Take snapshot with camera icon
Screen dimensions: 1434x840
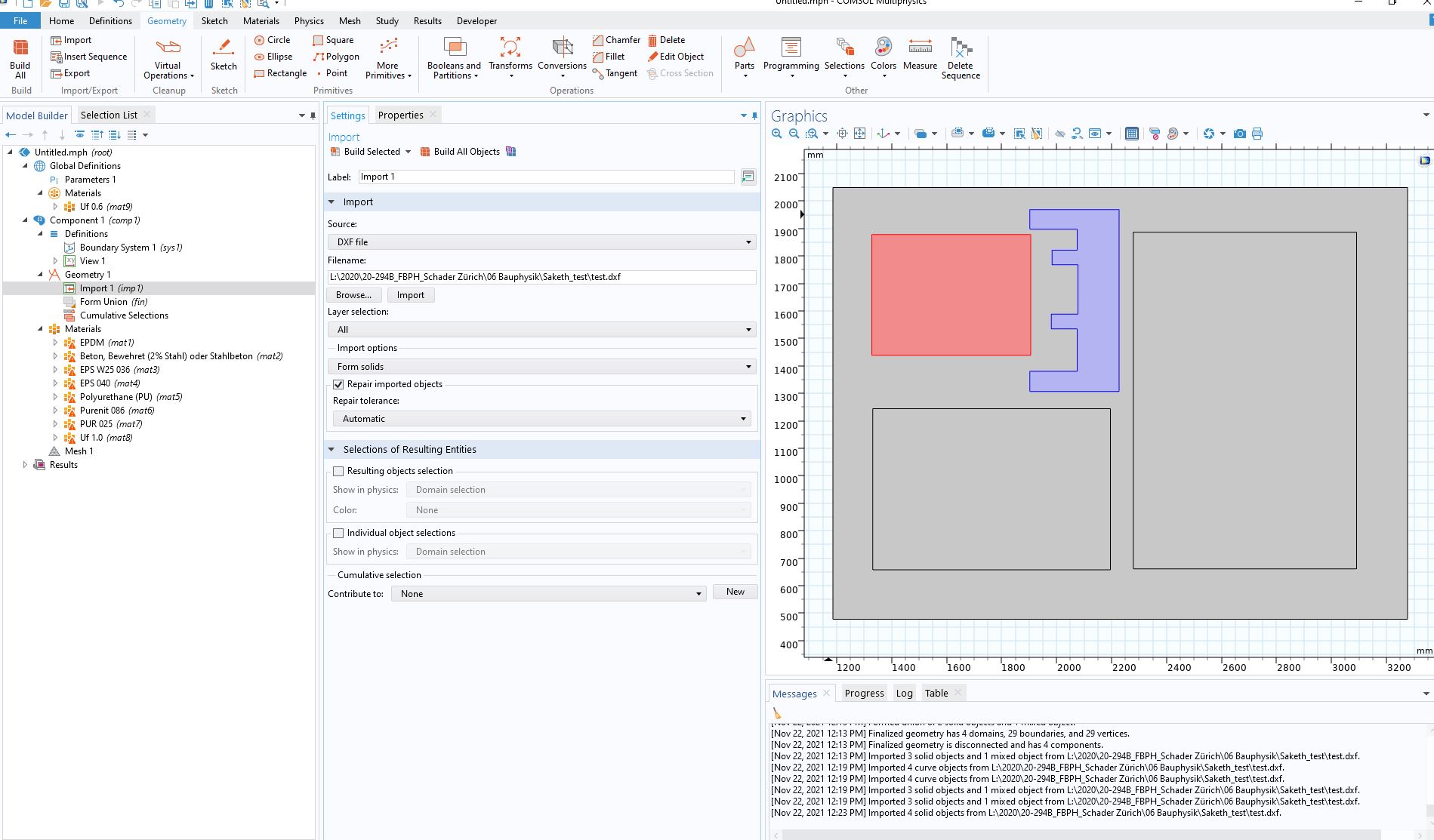point(1239,134)
